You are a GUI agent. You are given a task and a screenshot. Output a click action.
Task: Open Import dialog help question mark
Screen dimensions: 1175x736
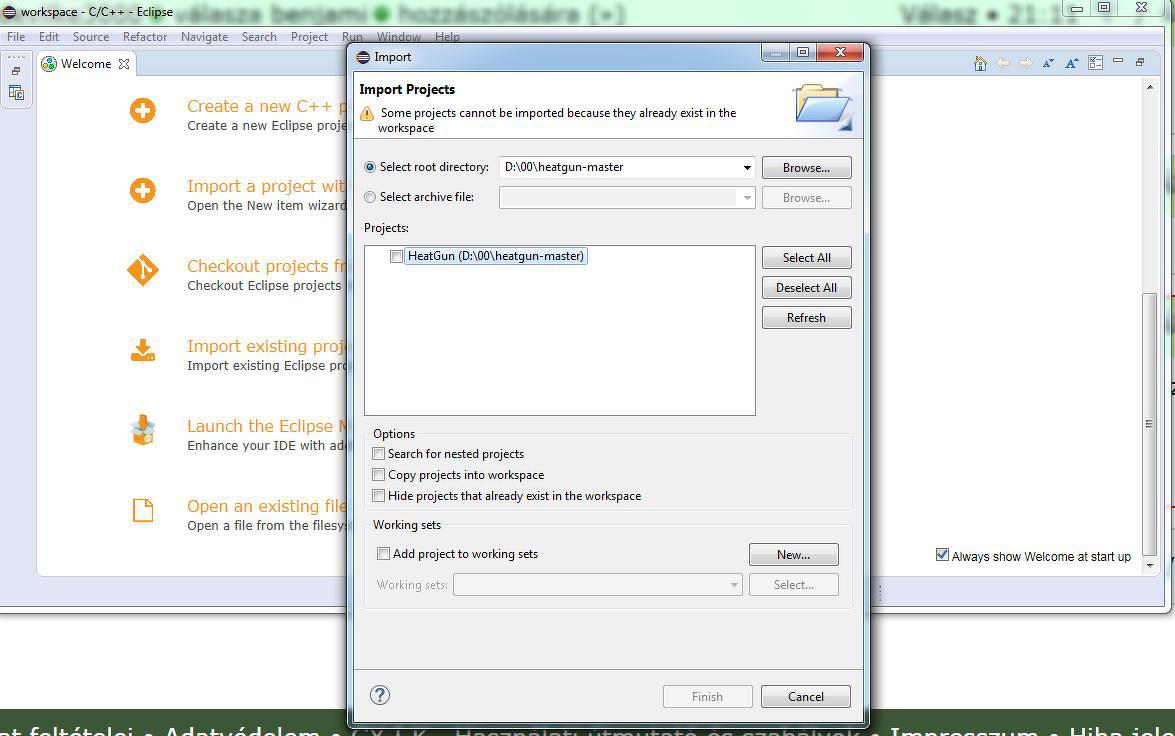click(x=380, y=695)
